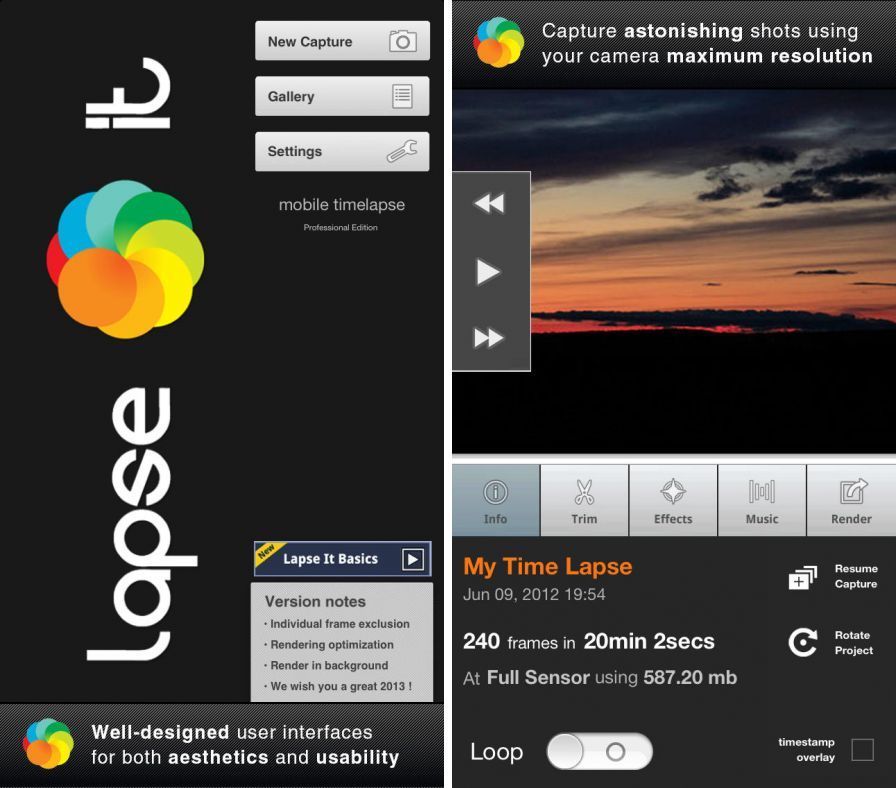Rewind the video playback
This screenshot has width=896, height=788.
[x=491, y=203]
